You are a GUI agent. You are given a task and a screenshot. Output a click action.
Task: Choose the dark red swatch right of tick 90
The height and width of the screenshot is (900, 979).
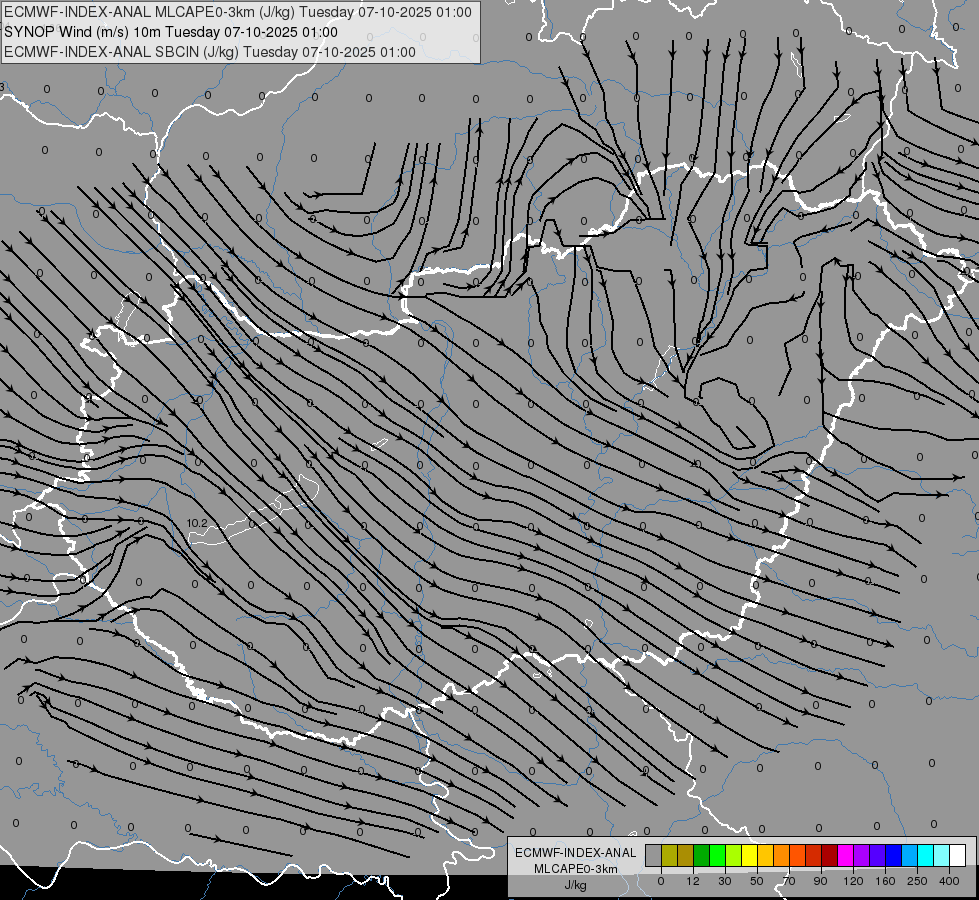click(830, 855)
